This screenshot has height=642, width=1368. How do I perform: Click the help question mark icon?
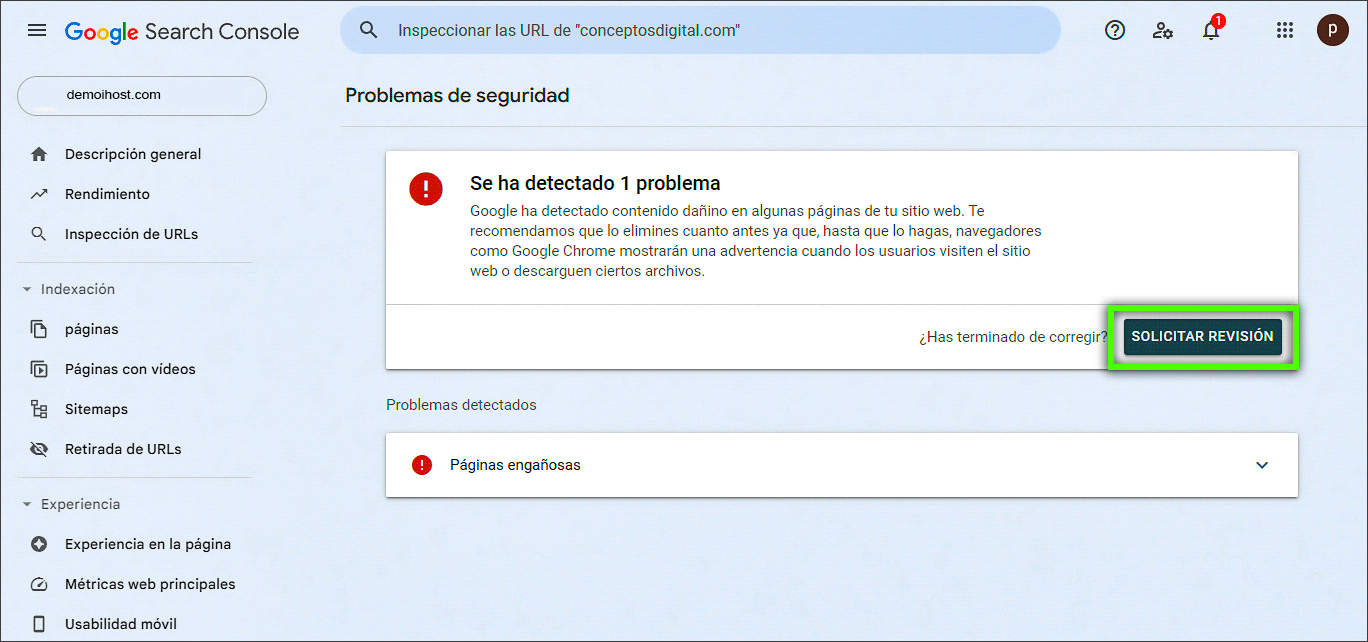point(1115,31)
